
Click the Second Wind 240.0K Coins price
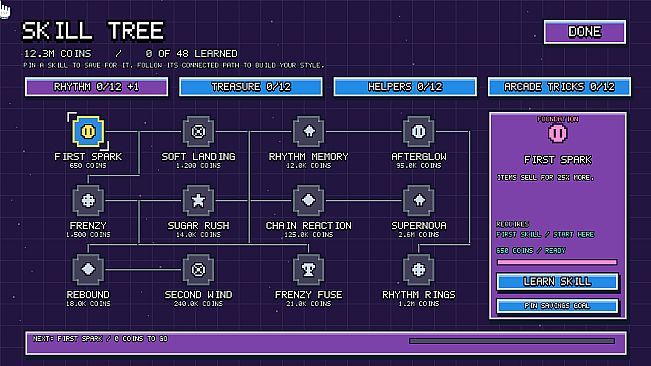[198, 304]
